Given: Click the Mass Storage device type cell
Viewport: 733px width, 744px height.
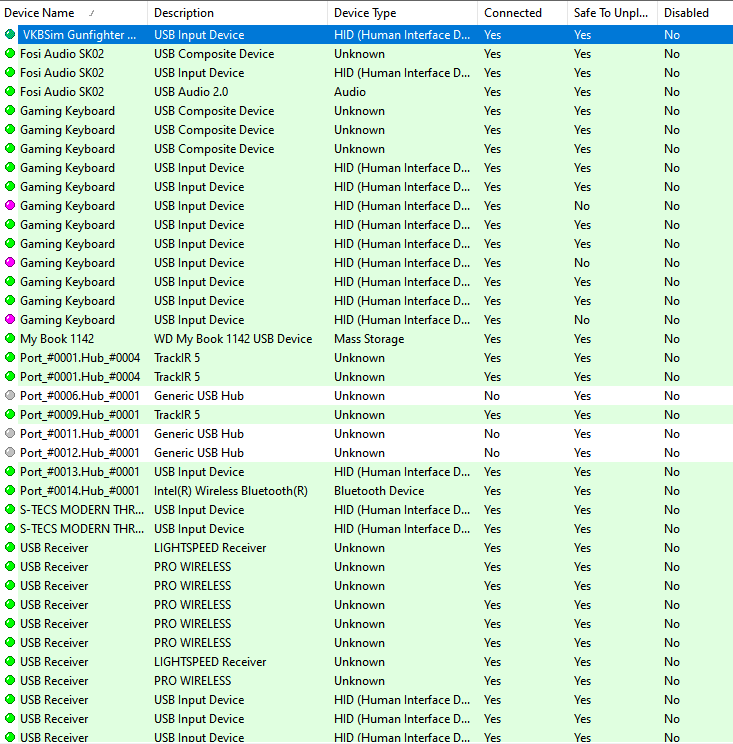Looking at the screenshot, I should click(x=369, y=339).
